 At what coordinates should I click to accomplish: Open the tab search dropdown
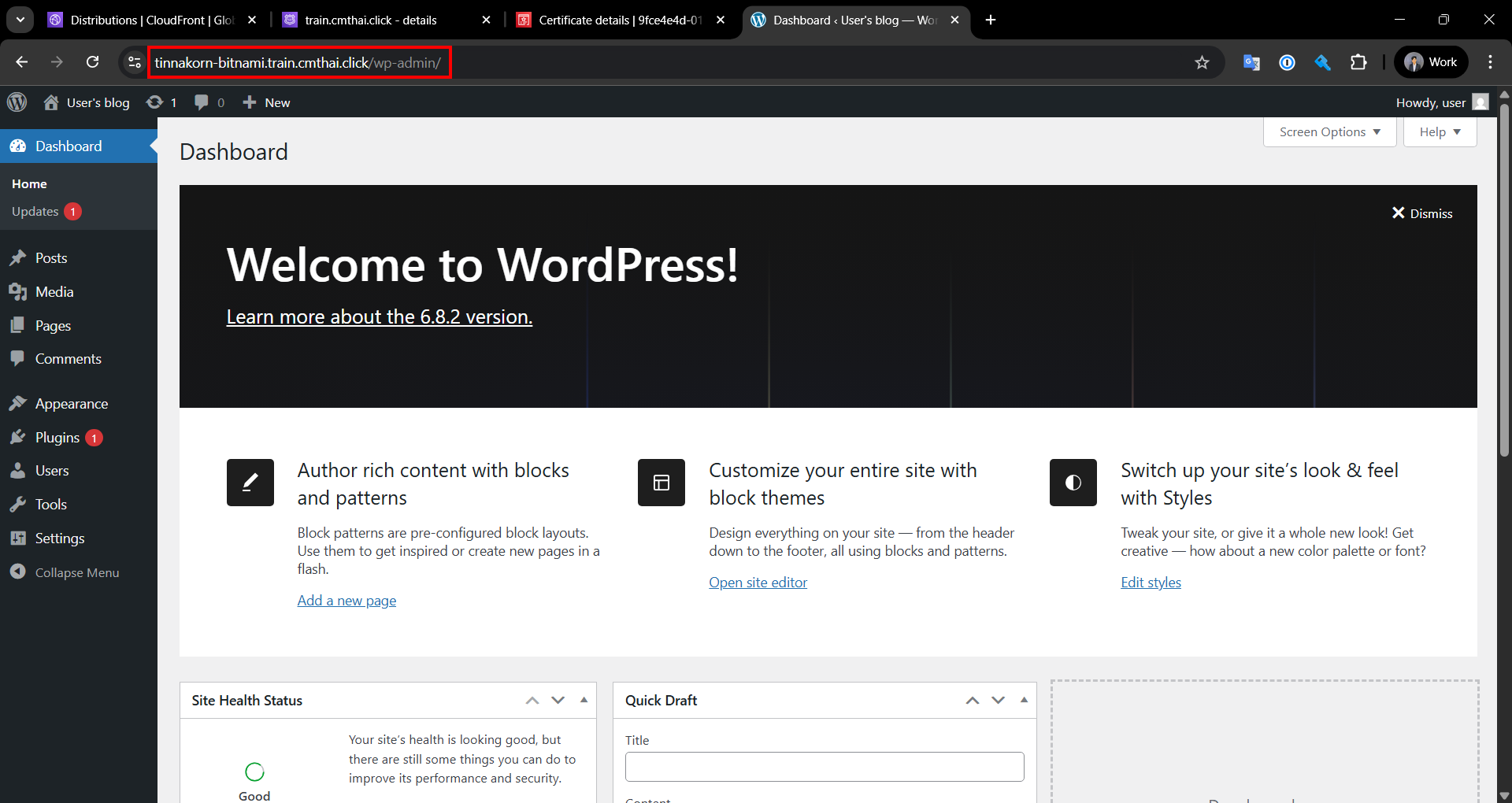[x=20, y=20]
